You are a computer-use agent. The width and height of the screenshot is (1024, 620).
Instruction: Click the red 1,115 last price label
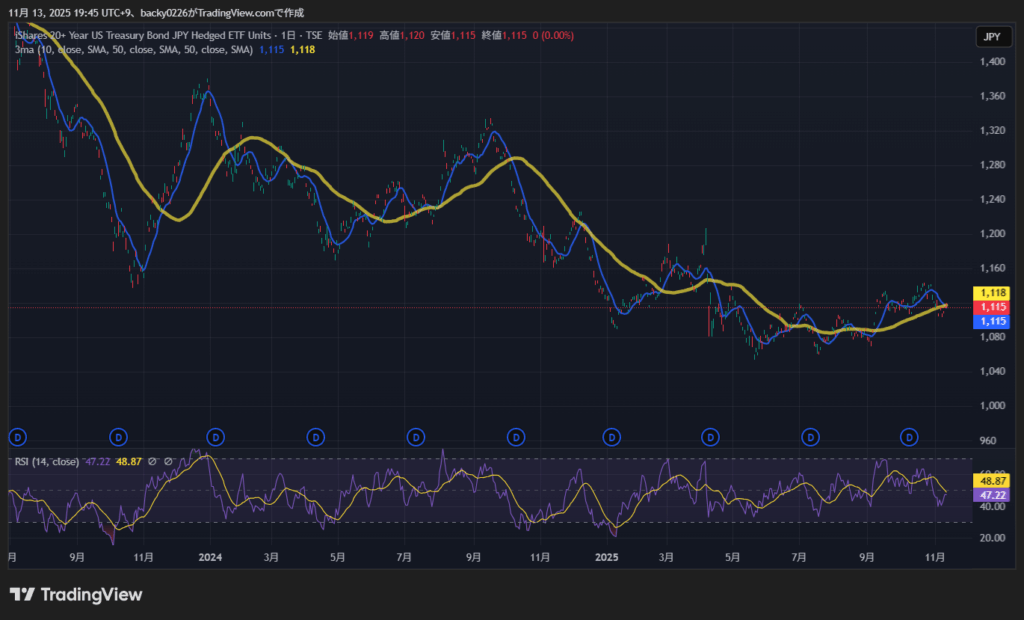click(x=992, y=307)
